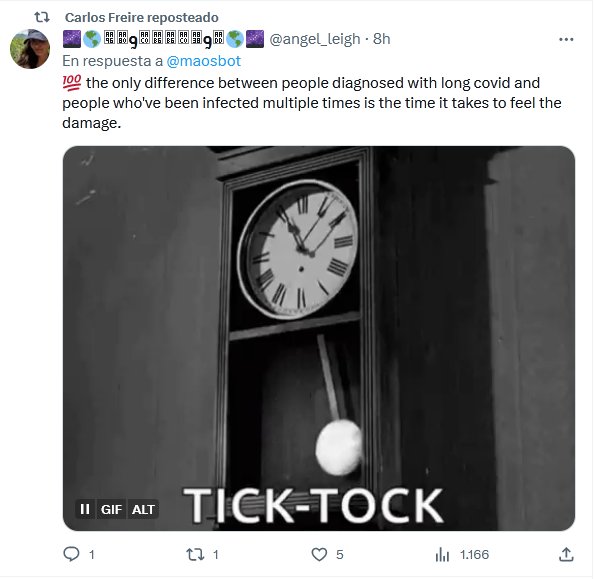Show the ALT image description
The image size is (595, 579).
coord(143,509)
